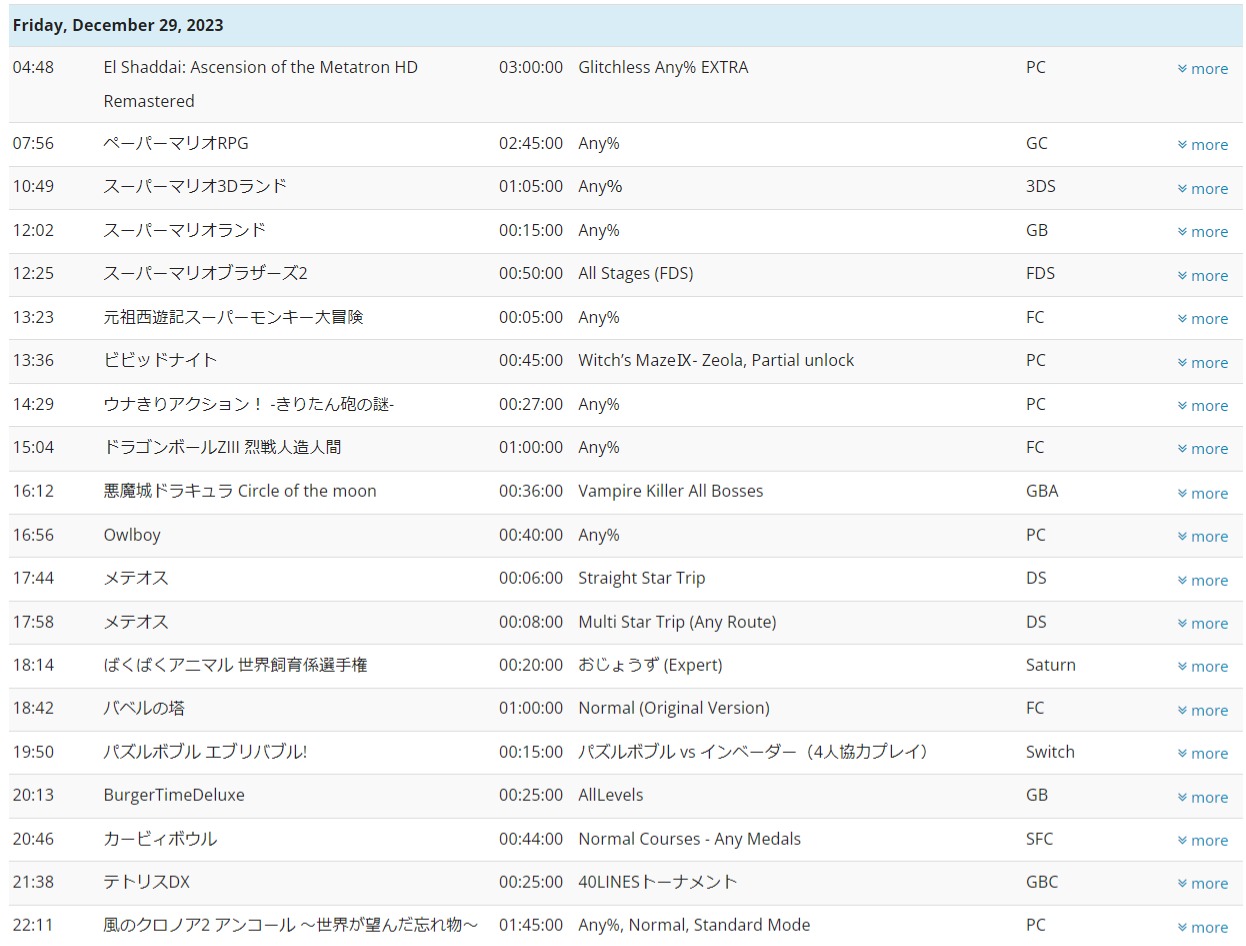This screenshot has width=1246, height=946.
Task: Click the ペーパーマリオRPG title
Action: point(176,143)
